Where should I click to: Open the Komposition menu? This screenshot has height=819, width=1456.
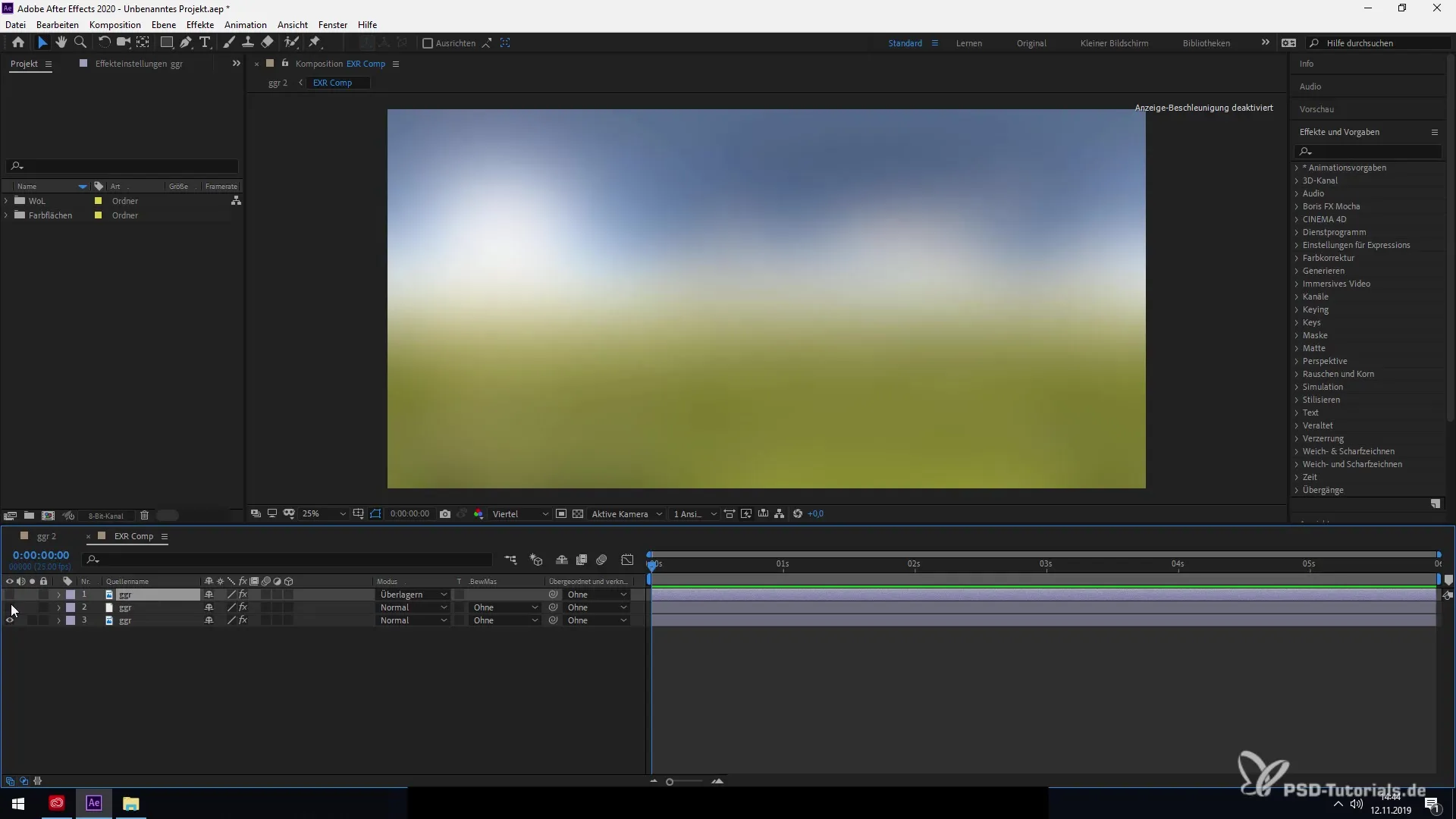coord(115,24)
